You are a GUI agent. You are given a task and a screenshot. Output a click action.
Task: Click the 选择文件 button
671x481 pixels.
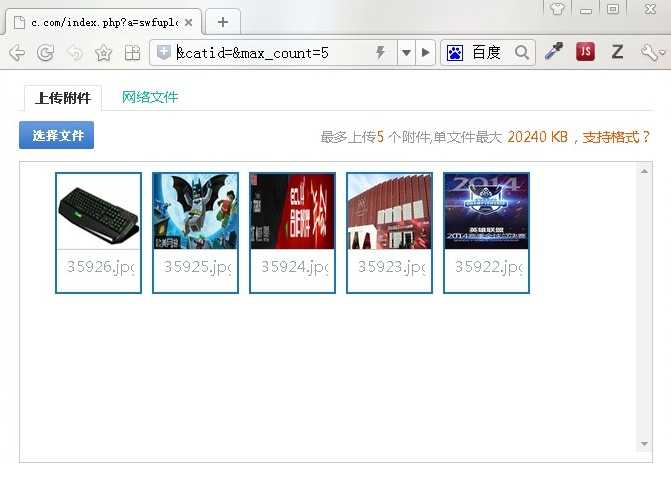tap(56, 135)
